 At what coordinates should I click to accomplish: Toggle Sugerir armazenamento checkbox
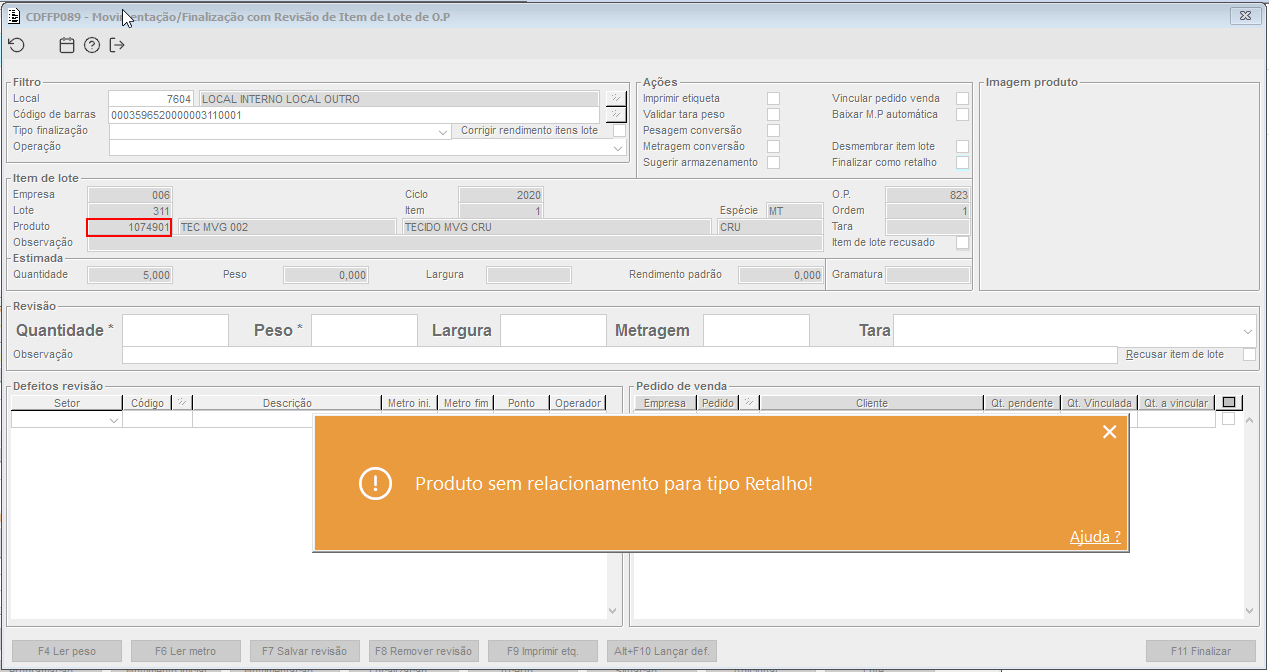pyautogui.click(x=773, y=162)
